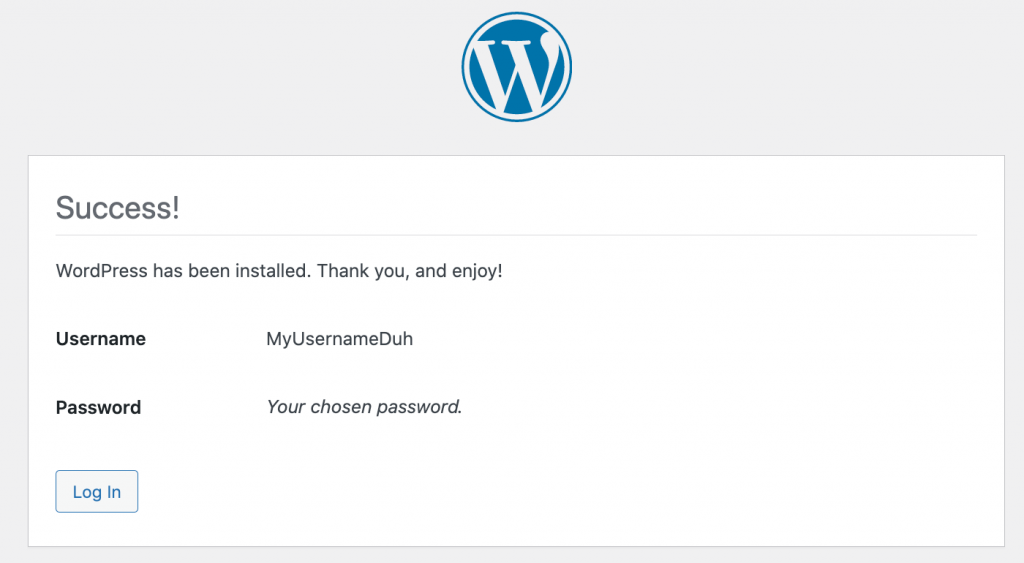Click the bold Password label
1024x563 pixels.
[98, 407]
